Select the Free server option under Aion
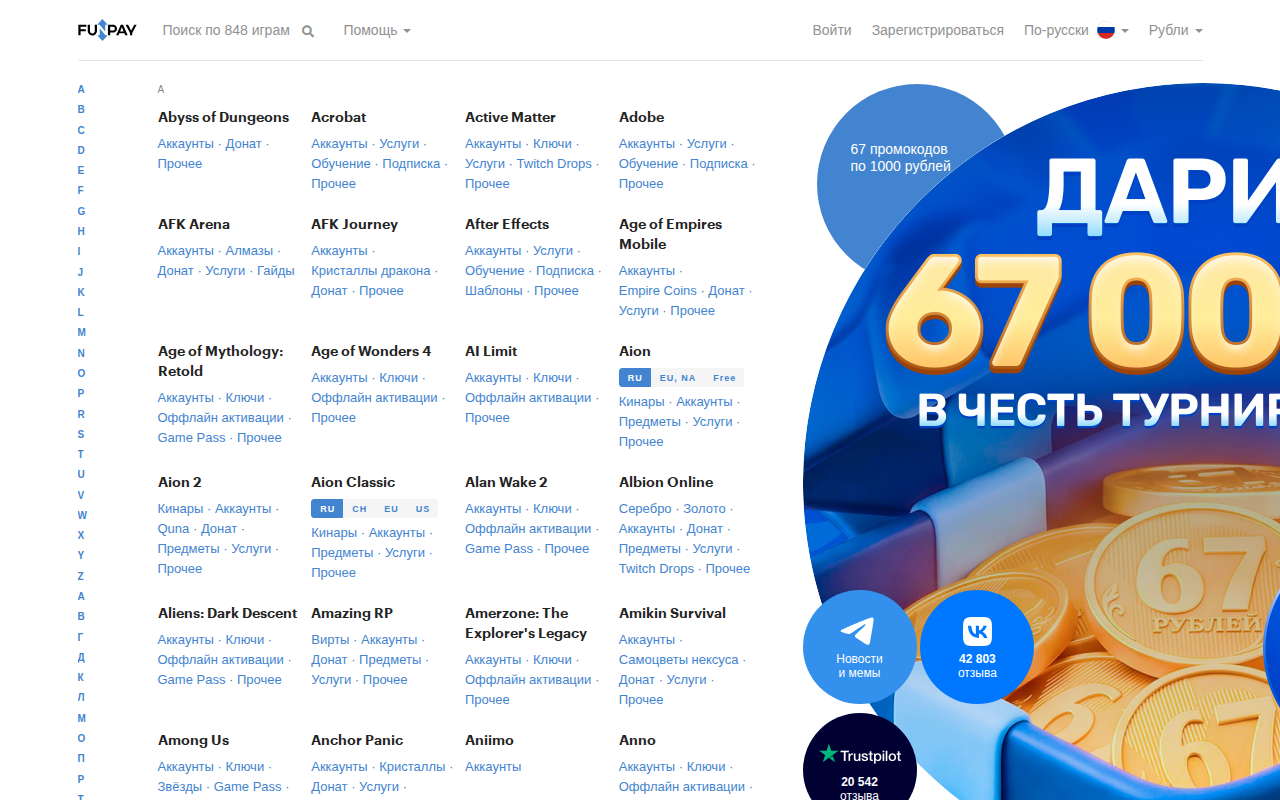 724,378
